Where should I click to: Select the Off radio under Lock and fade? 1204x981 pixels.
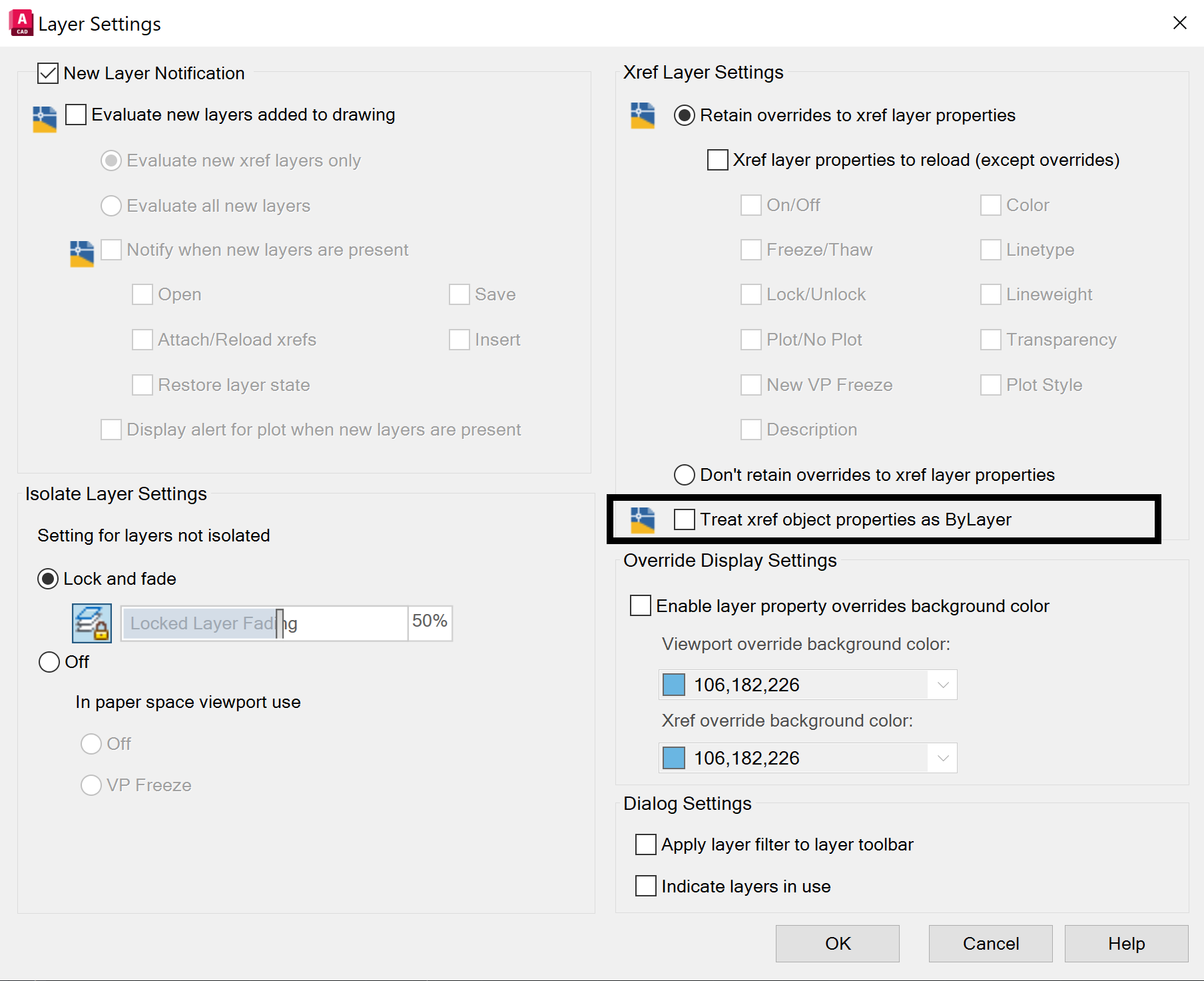[49, 662]
